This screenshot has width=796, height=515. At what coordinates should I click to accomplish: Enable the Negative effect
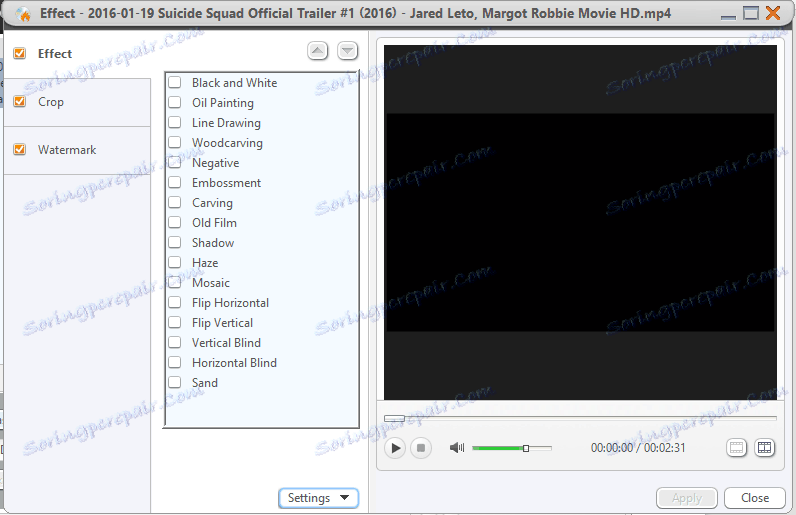[x=175, y=163]
